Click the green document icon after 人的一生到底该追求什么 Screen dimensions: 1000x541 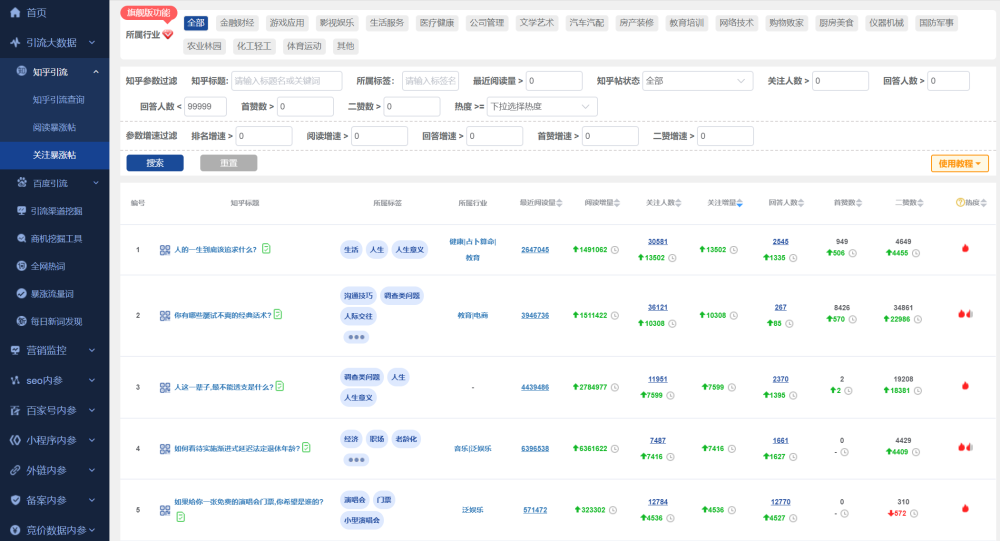(266, 249)
